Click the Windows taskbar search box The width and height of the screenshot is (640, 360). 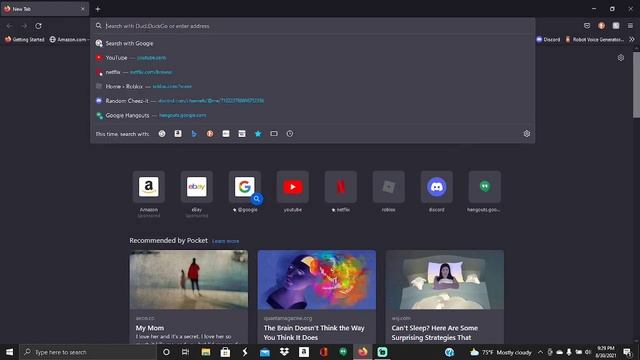(x=88, y=352)
